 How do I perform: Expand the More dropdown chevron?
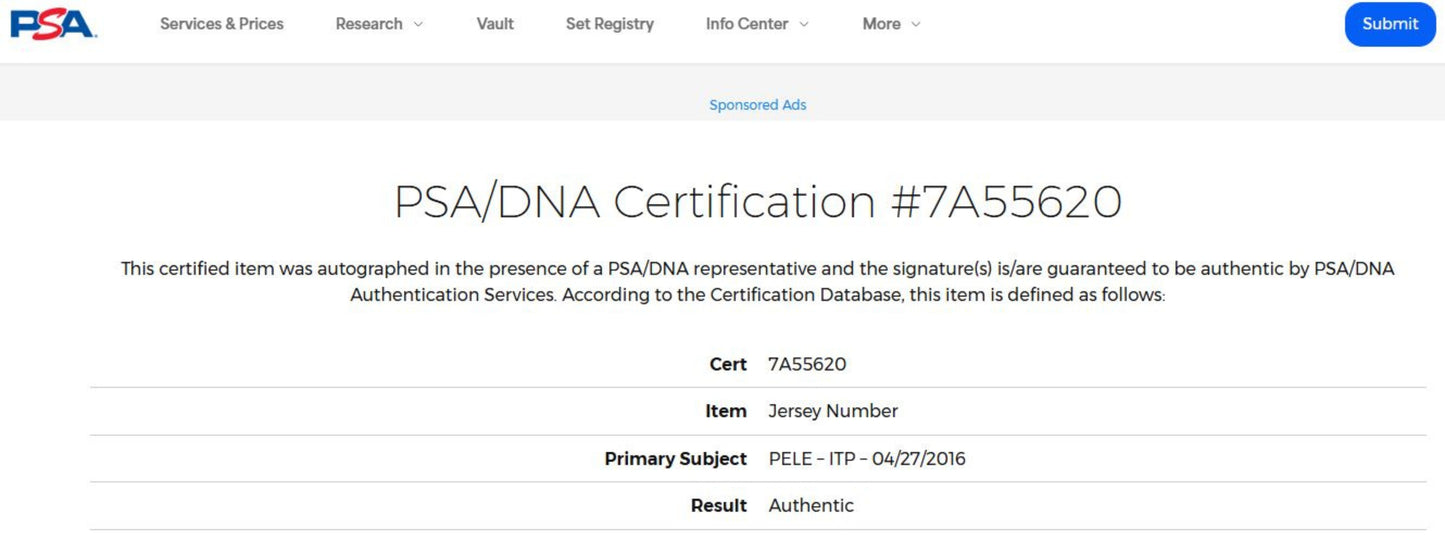[916, 24]
